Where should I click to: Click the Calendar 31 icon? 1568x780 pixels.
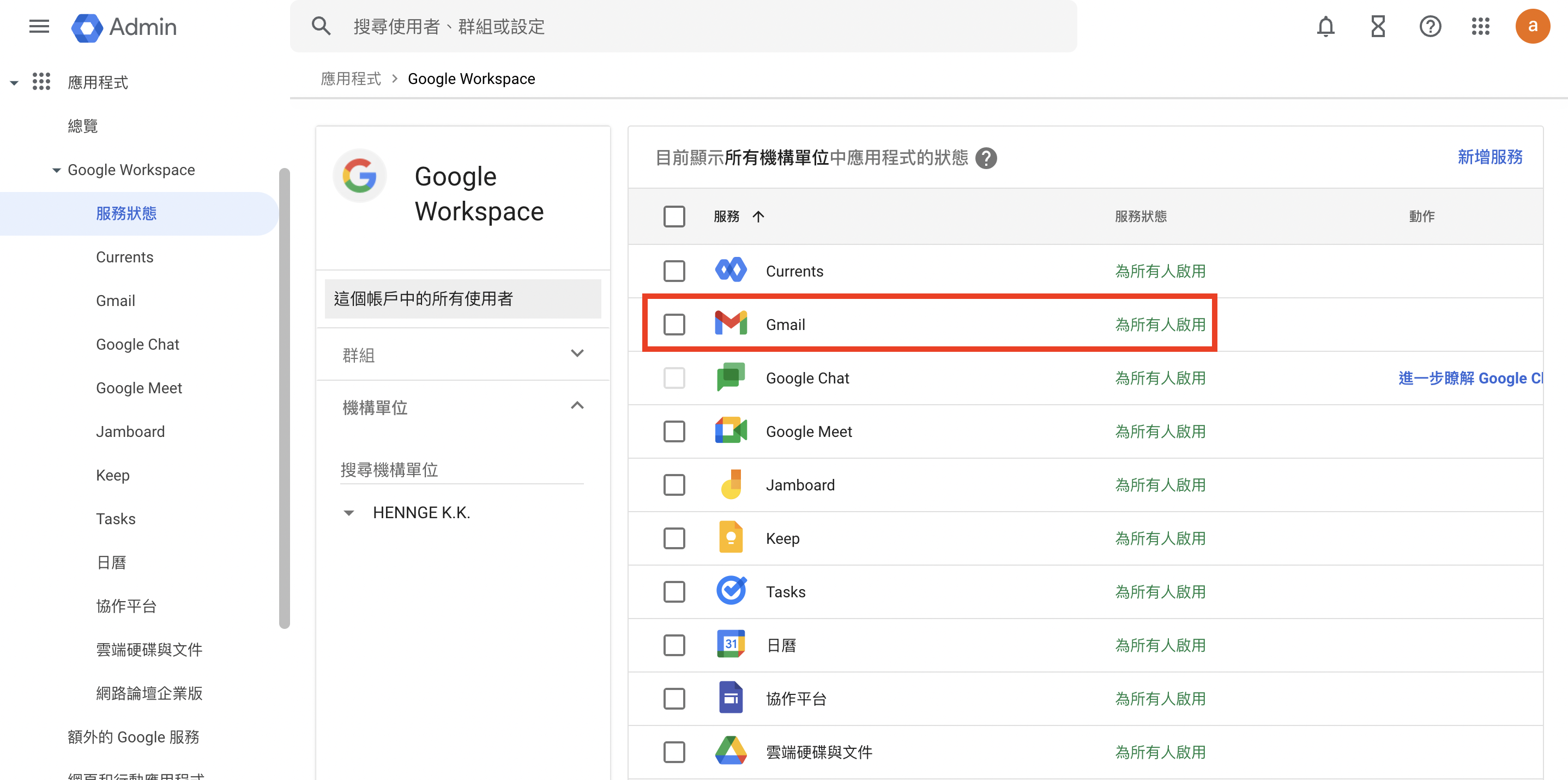(731, 644)
